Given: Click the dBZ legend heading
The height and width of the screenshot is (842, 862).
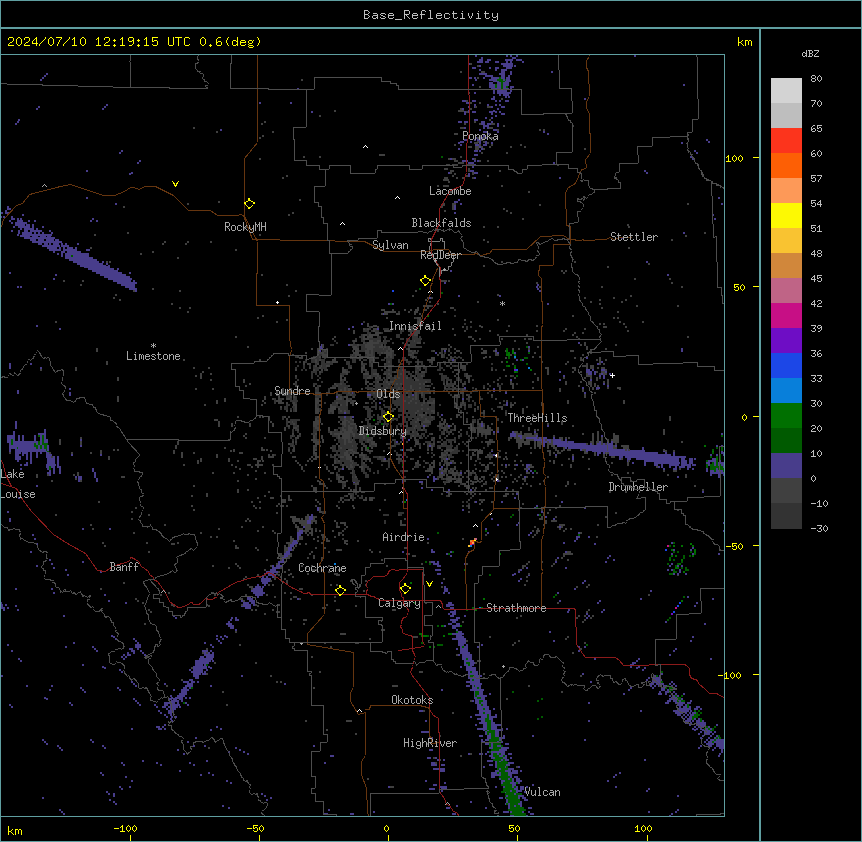Looking at the screenshot, I should coord(810,54).
